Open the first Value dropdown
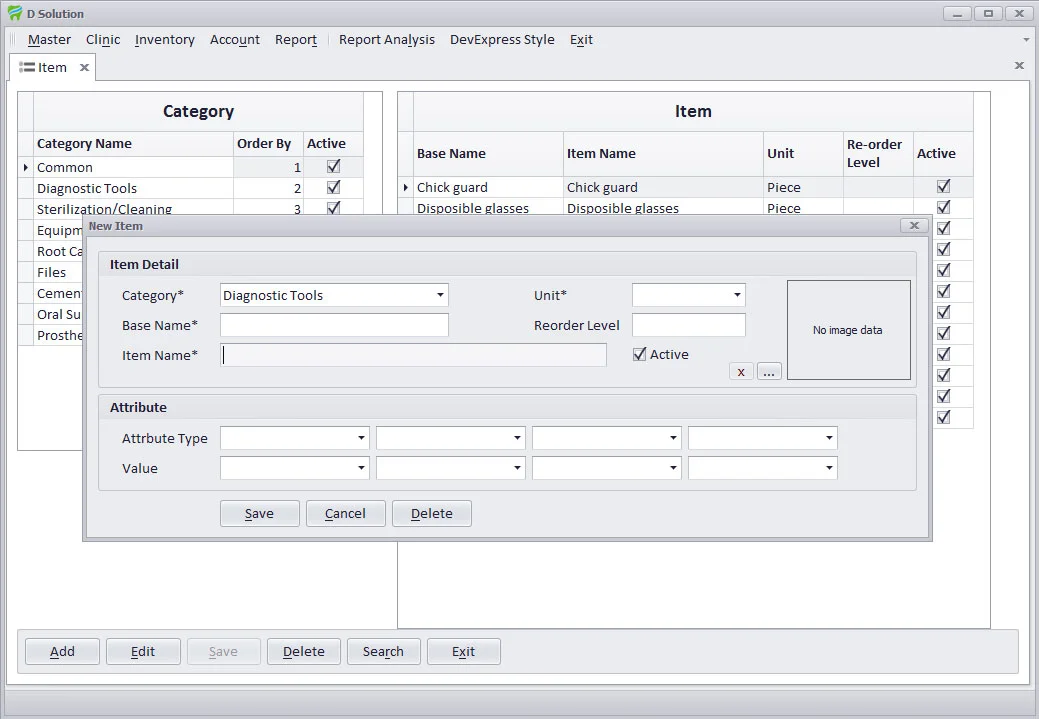 [x=361, y=468]
